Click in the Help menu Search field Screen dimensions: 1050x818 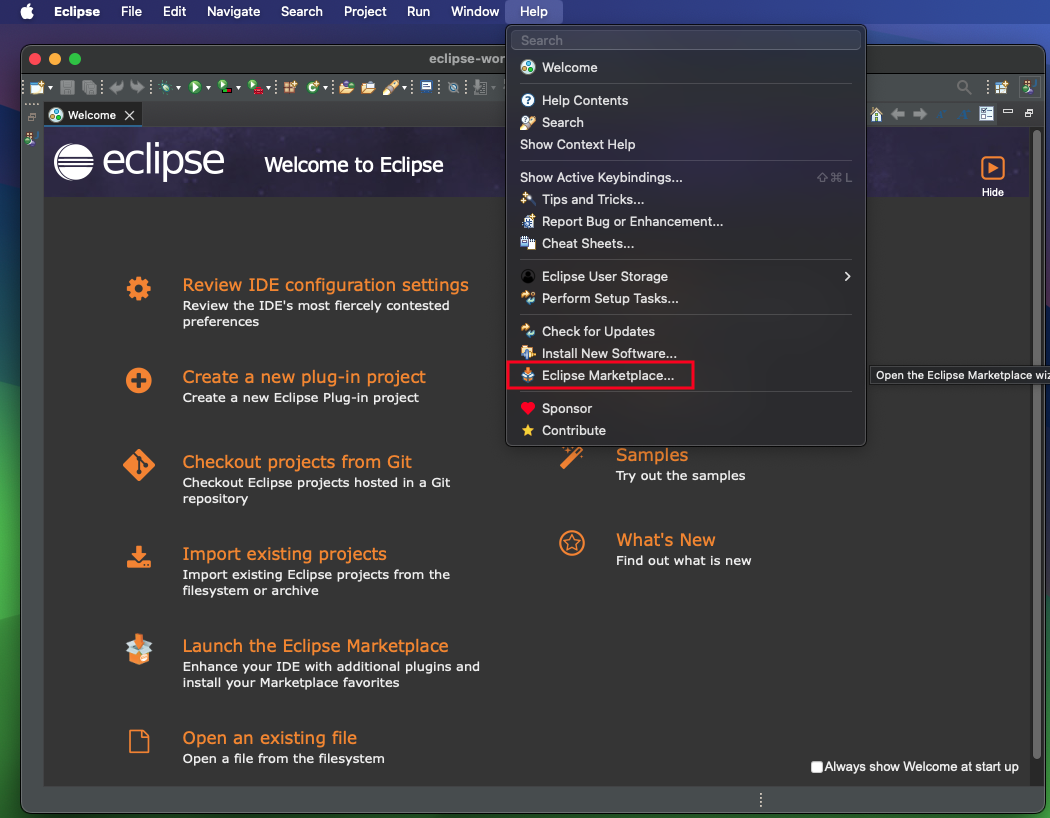686,40
